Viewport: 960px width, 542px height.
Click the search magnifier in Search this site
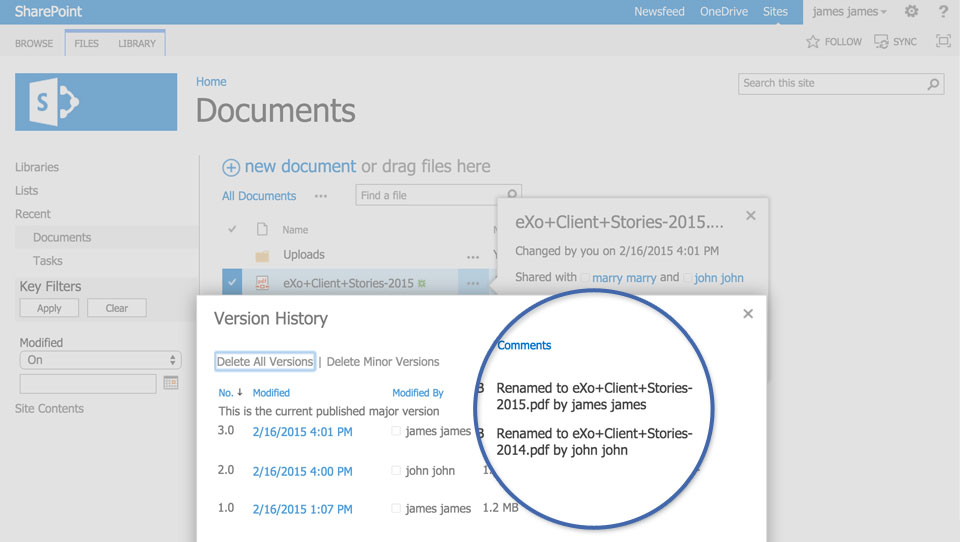(x=933, y=84)
